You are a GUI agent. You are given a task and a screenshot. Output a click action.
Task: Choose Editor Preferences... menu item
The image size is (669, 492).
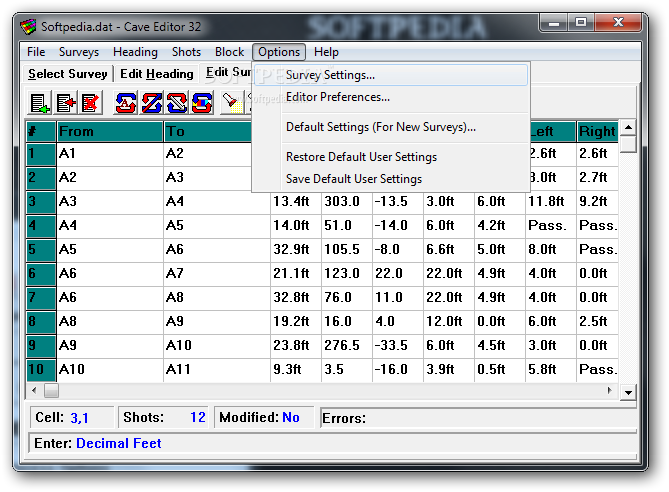(391, 97)
